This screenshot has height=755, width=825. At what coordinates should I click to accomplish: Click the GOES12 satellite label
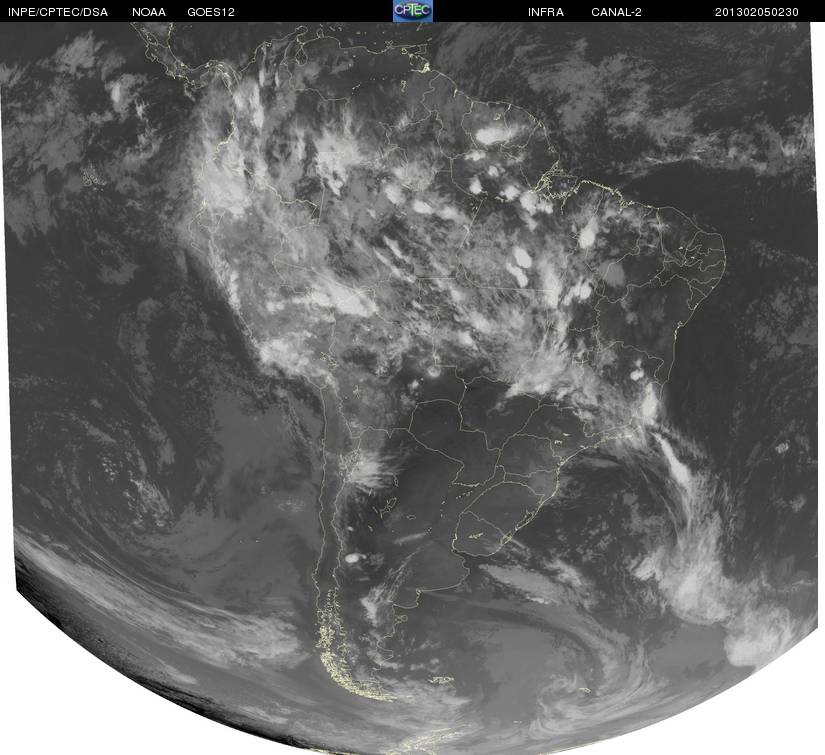[210, 12]
